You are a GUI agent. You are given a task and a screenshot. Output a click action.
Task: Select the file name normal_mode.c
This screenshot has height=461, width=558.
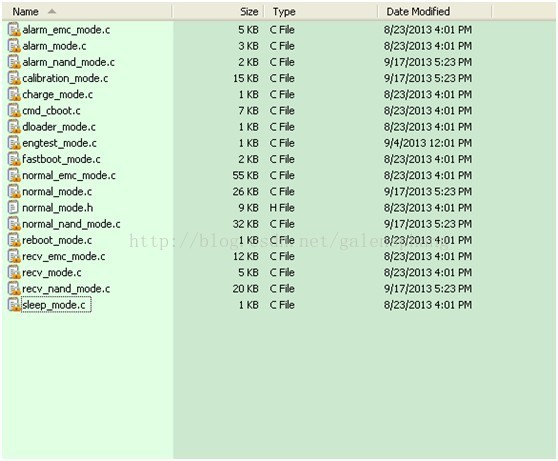(57, 192)
